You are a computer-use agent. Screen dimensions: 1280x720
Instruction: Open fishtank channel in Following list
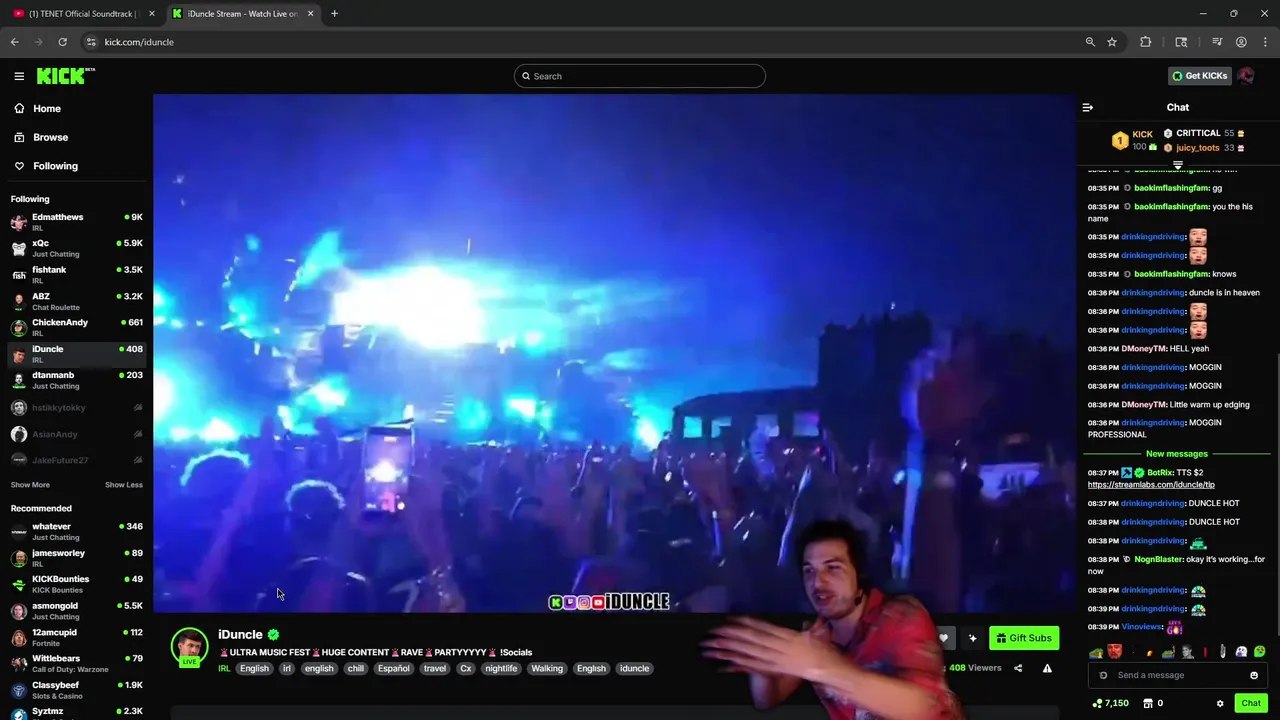tap(76, 274)
